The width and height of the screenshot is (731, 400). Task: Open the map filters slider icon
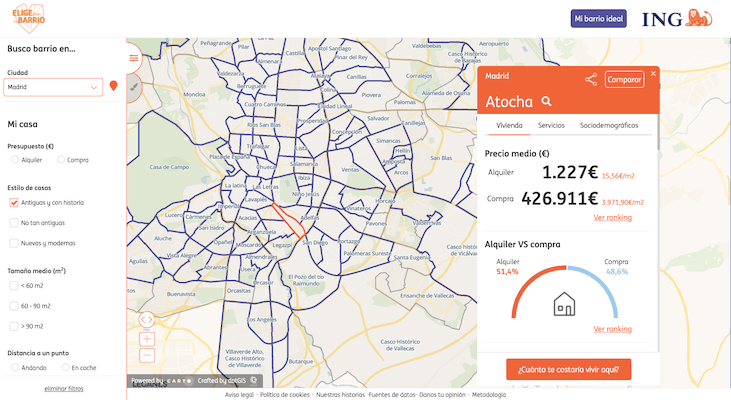click(134, 58)
